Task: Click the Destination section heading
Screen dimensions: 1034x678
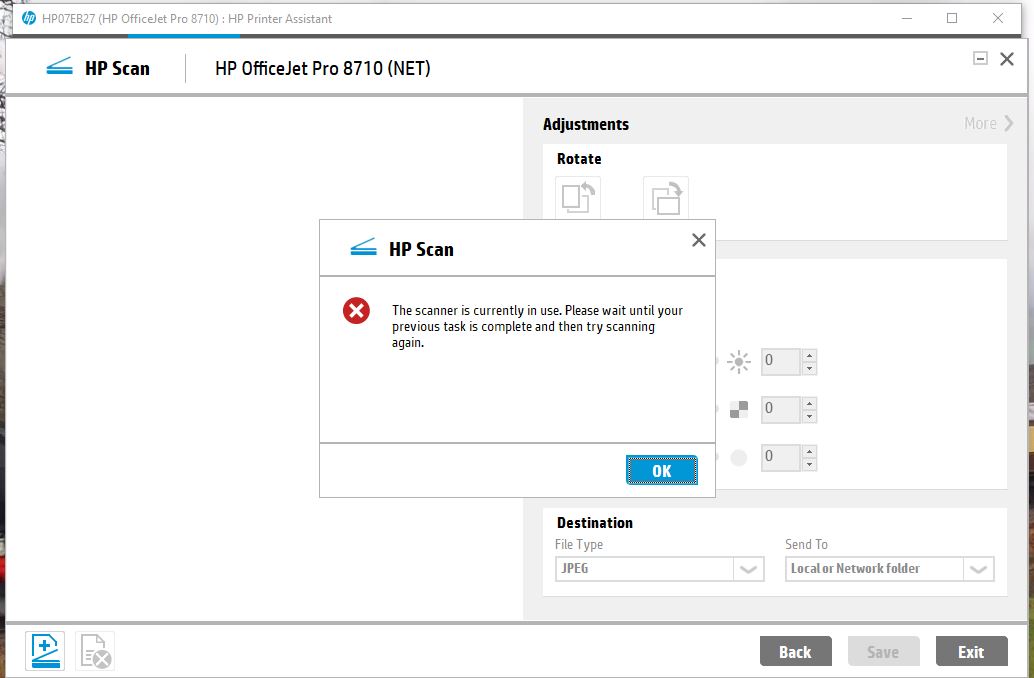Action: 595,523
